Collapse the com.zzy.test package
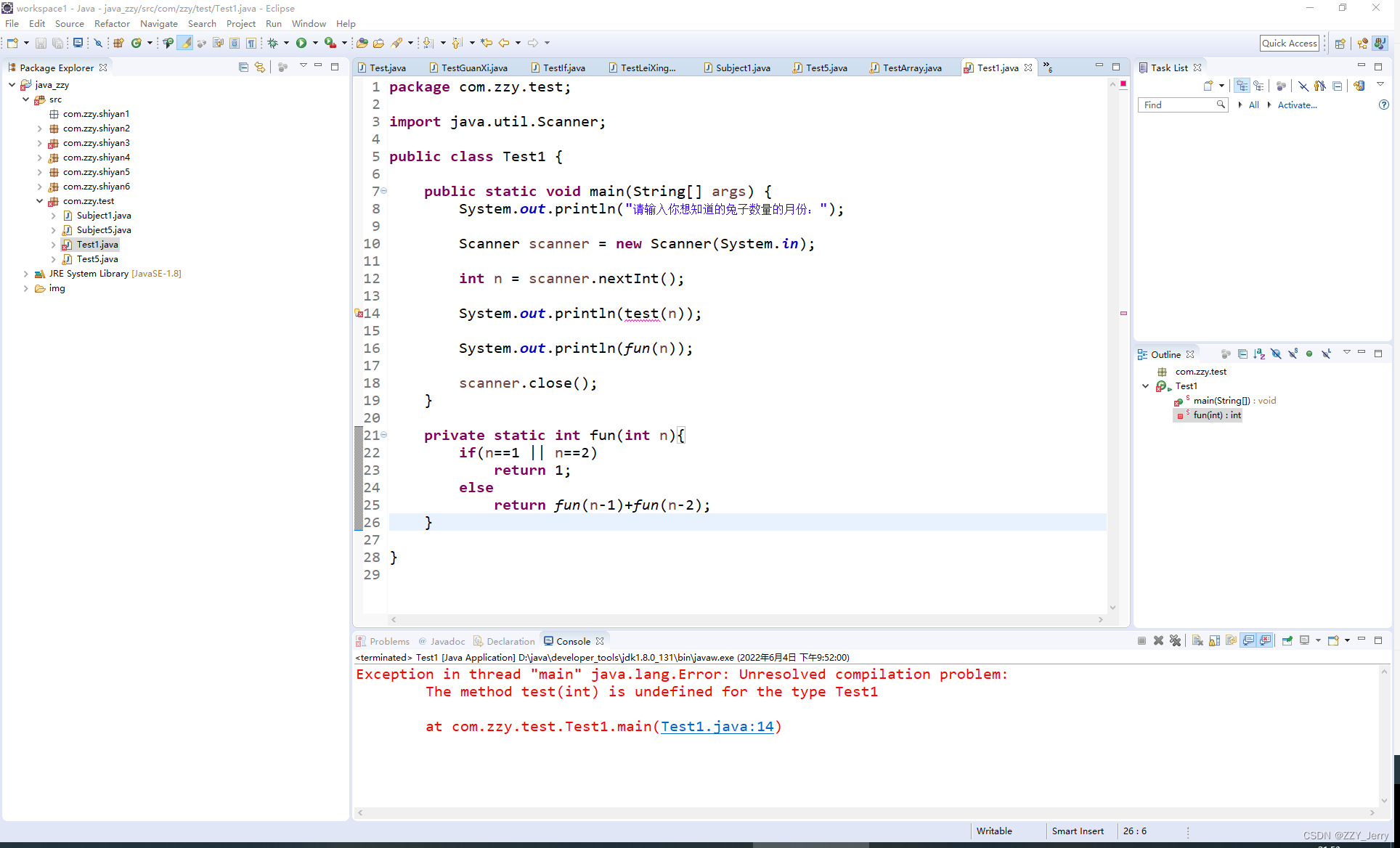The image size is (1400, 848). [40, 201]
